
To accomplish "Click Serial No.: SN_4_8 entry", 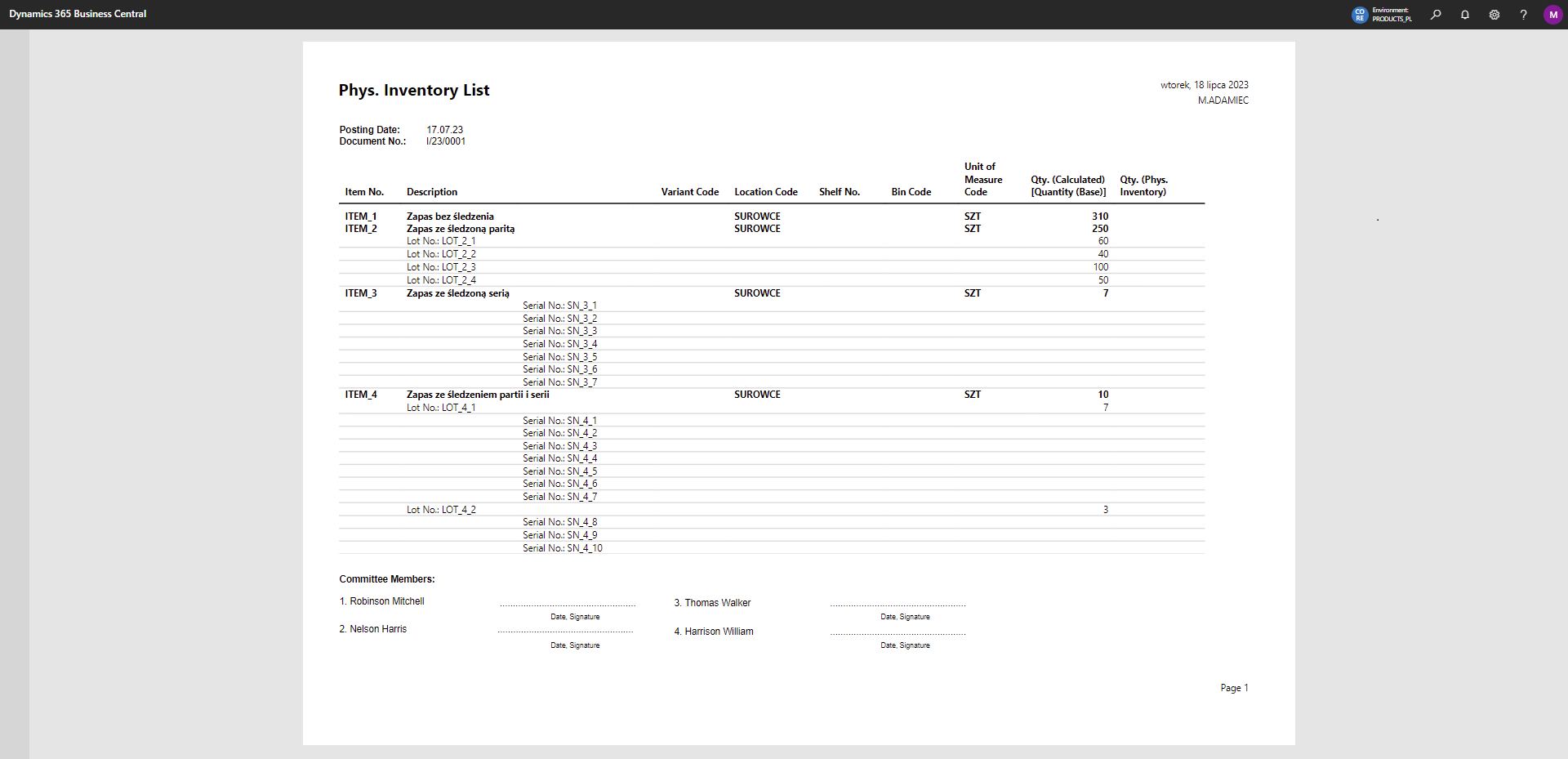I will tap(559, 522).
